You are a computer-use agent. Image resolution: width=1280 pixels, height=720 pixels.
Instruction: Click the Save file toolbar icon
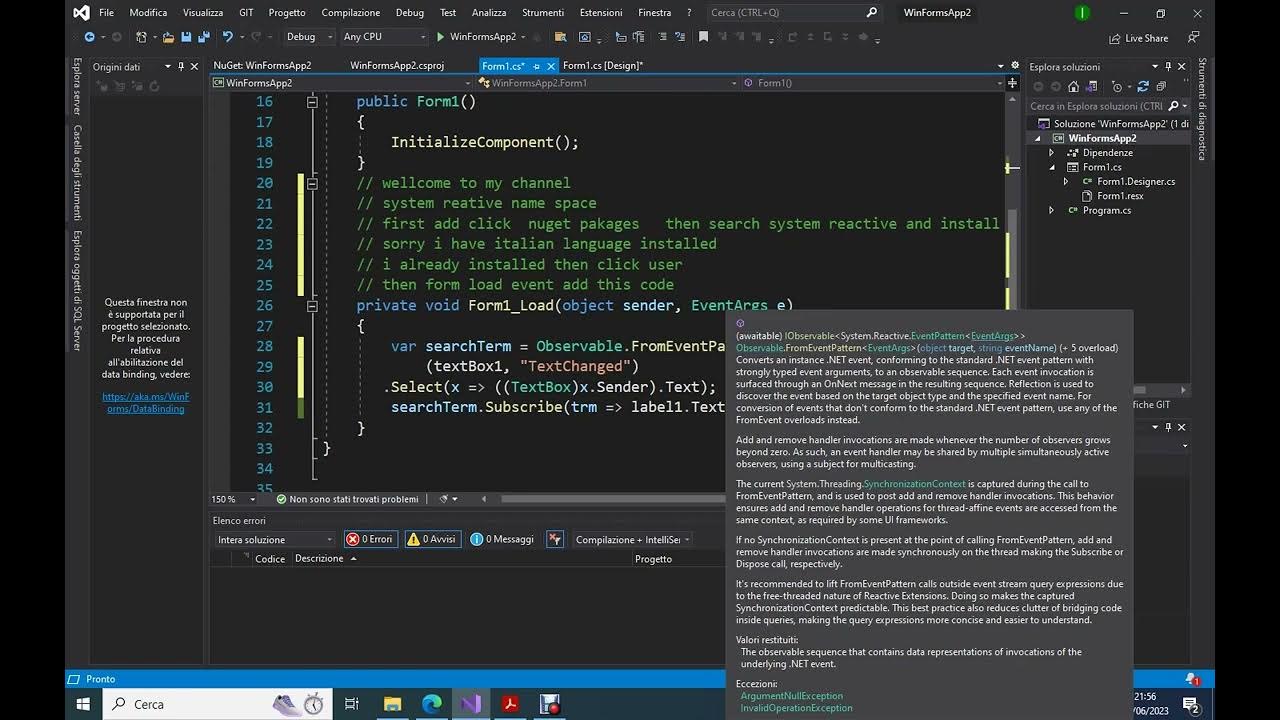[x=186, y=37]
